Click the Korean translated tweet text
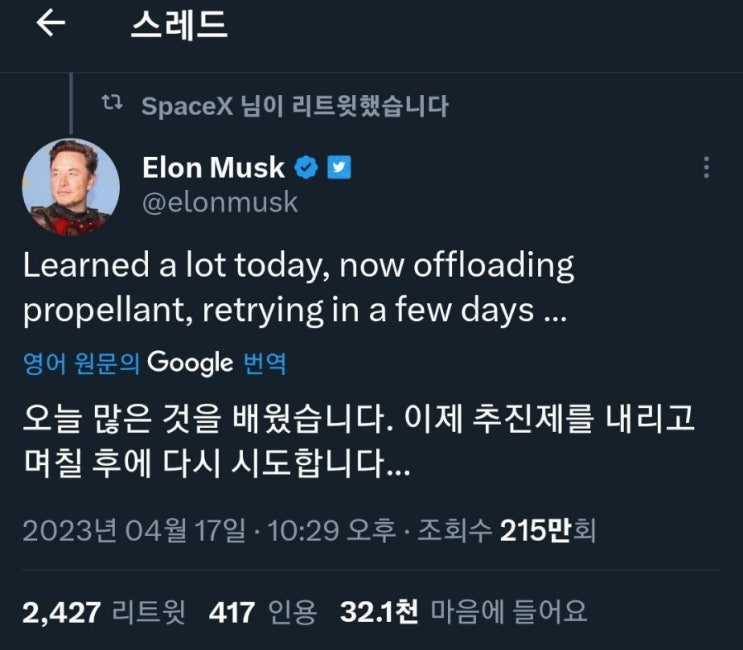This screenshot has width=743, height=650. tap(358, 440)
